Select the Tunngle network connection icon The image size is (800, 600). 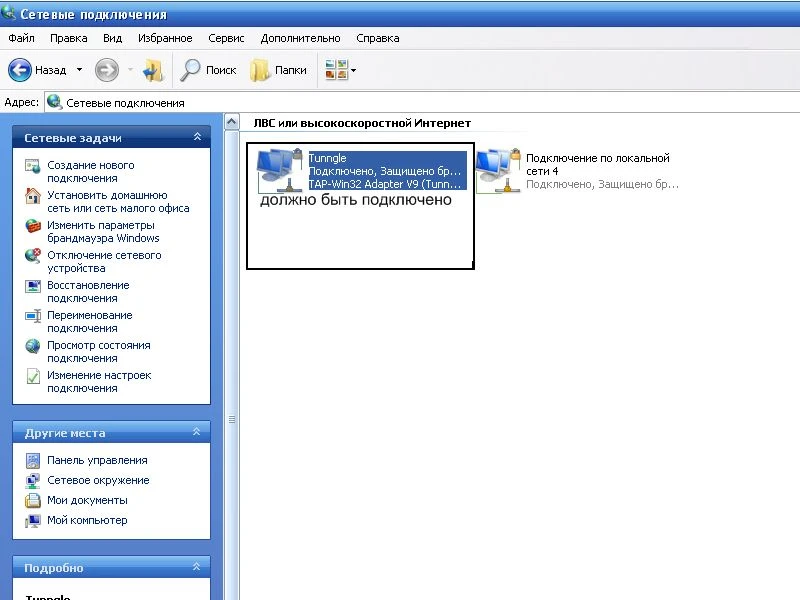279,170
